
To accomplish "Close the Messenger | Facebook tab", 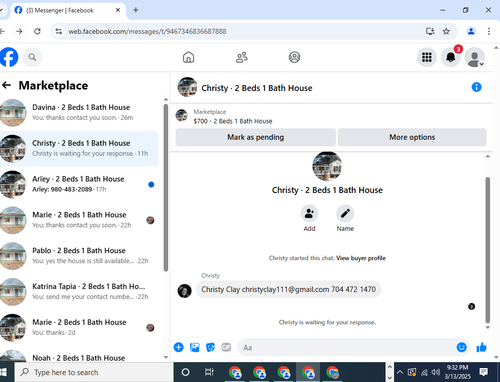I will [118, 10].
